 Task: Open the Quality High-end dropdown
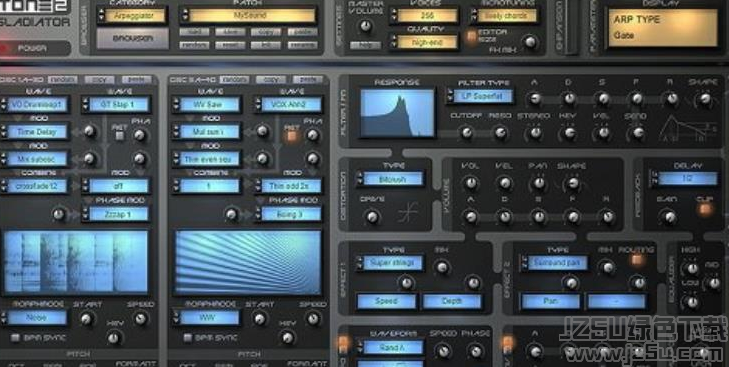(x=424, y=42)
